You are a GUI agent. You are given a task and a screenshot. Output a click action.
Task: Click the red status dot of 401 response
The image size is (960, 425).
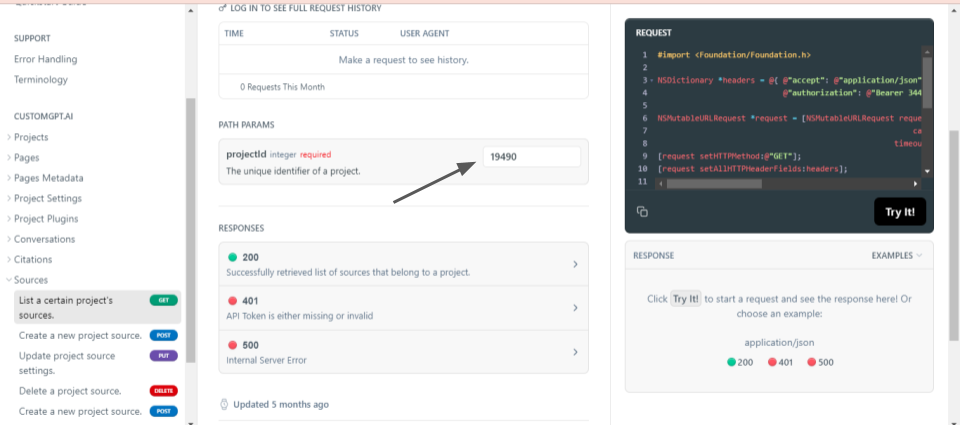(x=232, y=301)
